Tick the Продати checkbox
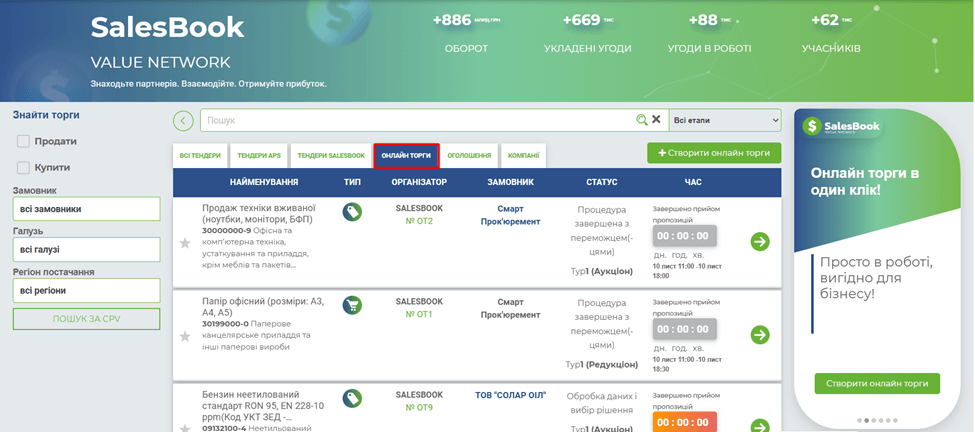 [x=23, y=142]
